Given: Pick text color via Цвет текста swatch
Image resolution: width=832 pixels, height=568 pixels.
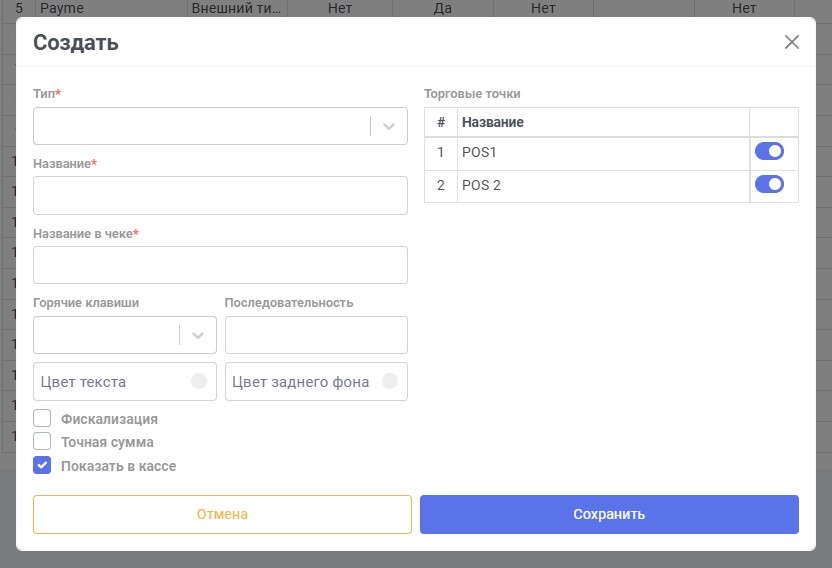Looking at the screenshot, I should click(199, 381).
